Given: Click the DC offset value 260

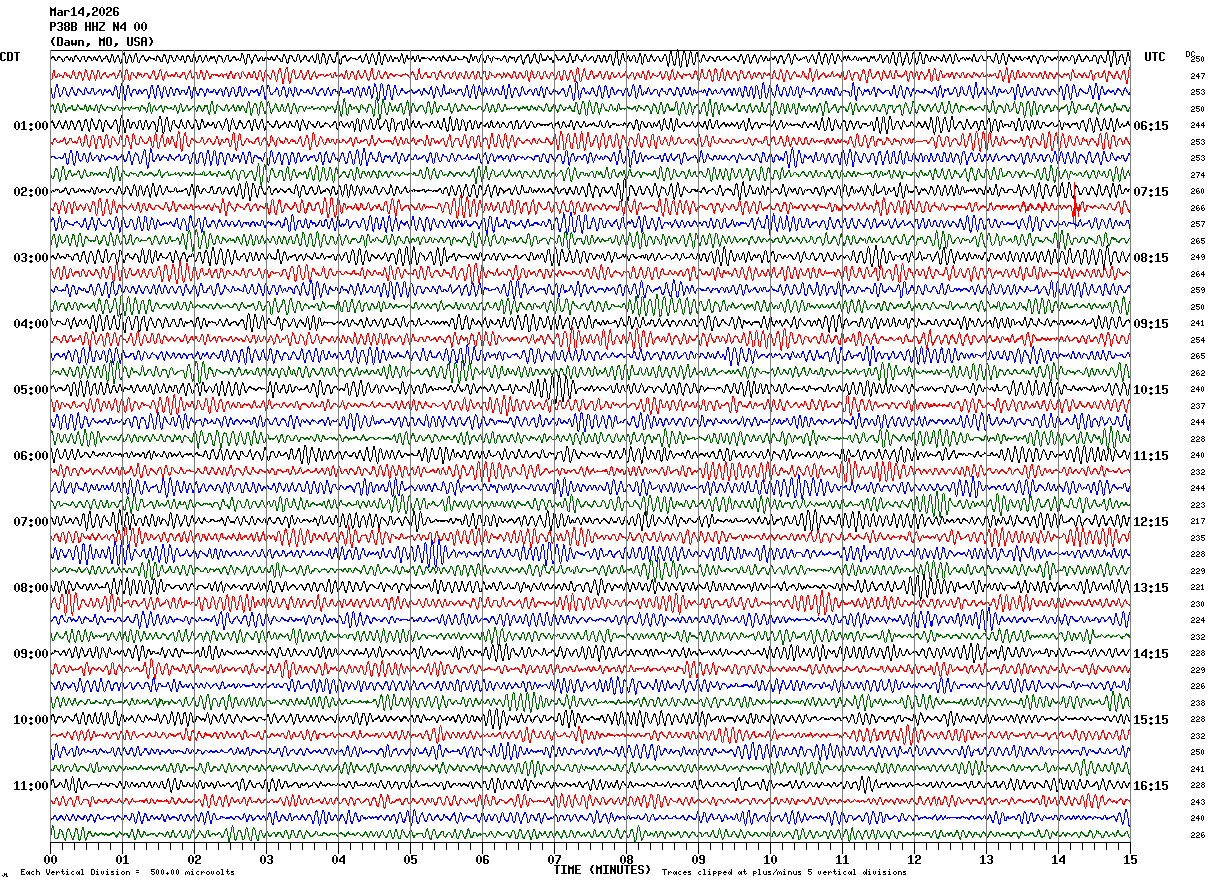Looking at the screenshot, I should point(1197,191).
